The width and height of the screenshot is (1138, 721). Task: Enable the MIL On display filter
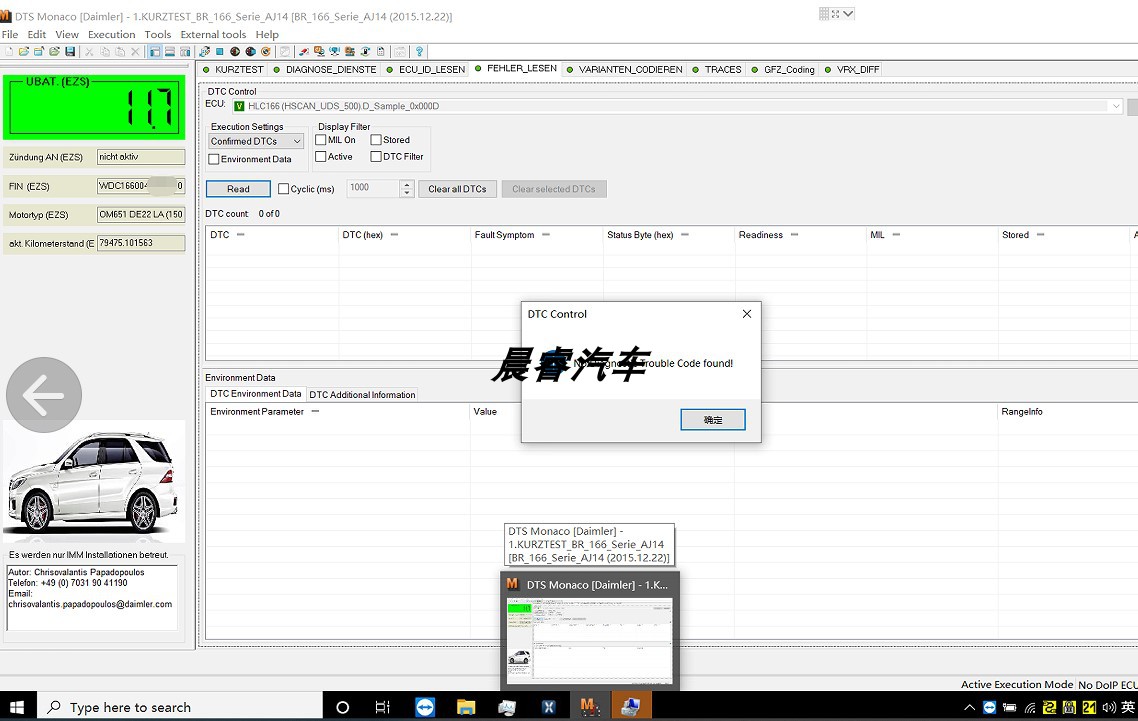point(321,139)
